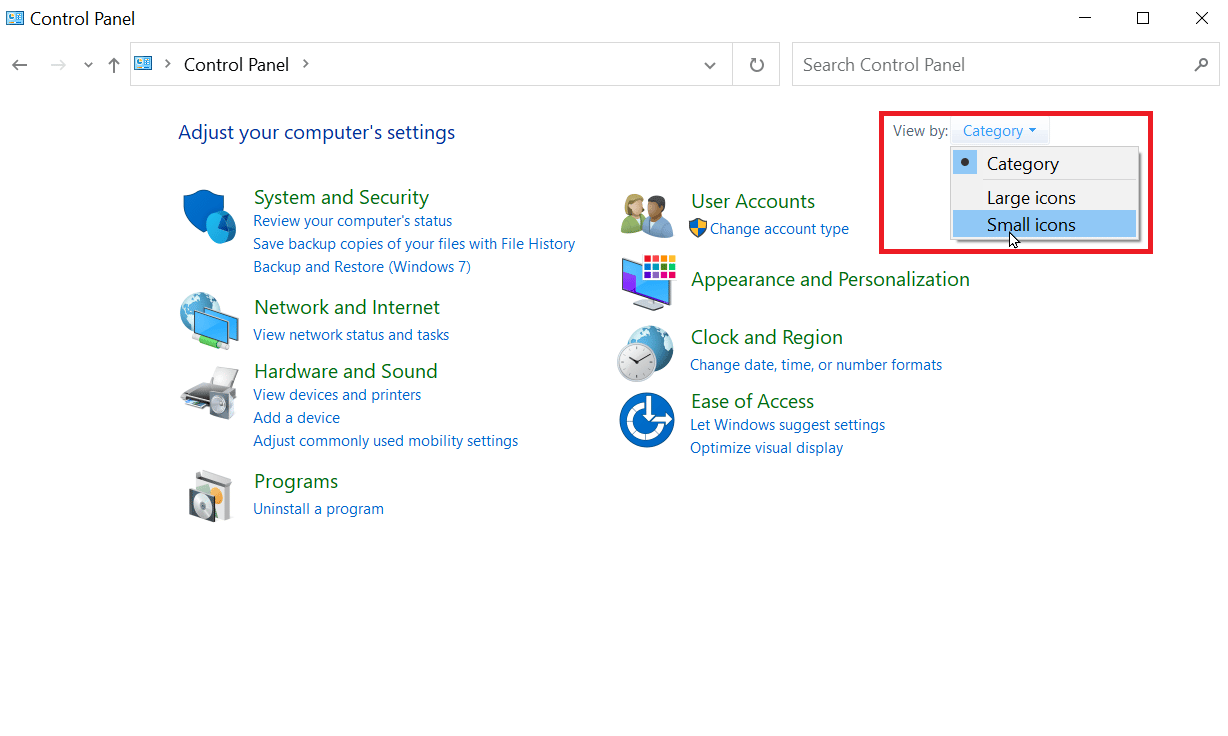Open Clock and Region heading
The image size is (1228, 736).
pyautogui.click(x=767, y=337)
